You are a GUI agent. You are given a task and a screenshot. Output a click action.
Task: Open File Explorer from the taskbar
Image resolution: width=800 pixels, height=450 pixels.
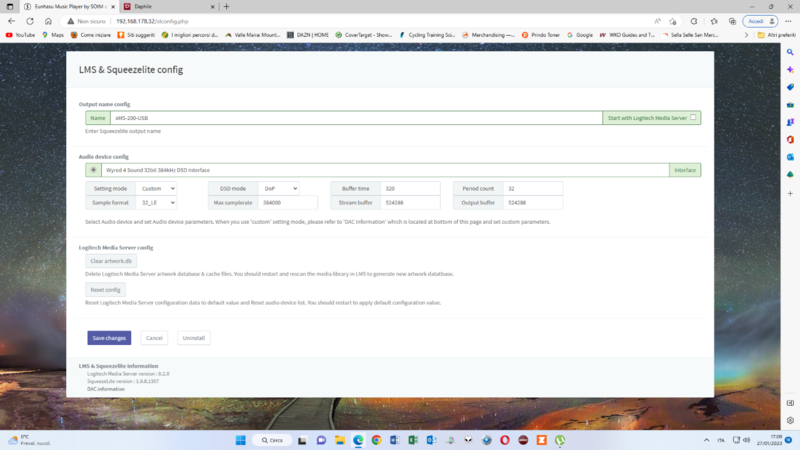tap(339, 440)
